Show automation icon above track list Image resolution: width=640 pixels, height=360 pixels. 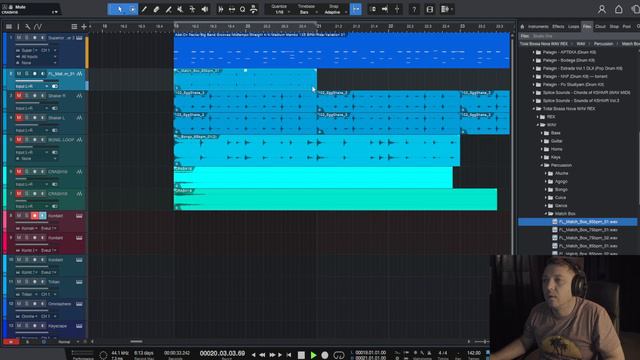point(38,27)
